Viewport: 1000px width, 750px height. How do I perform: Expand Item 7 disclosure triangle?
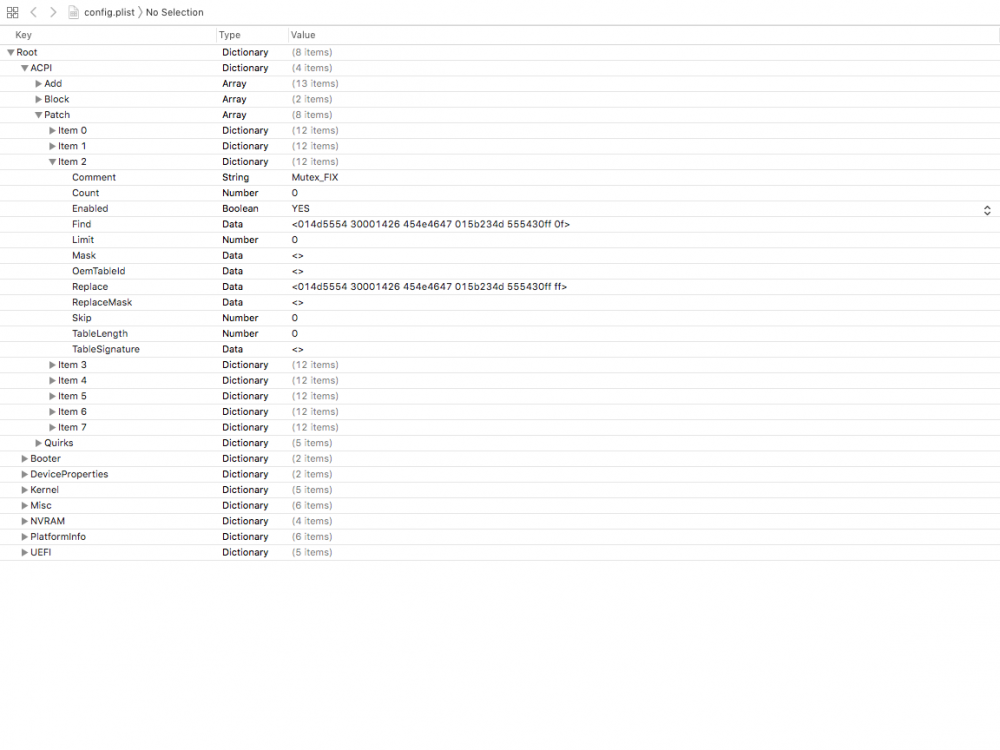(52, 427)
